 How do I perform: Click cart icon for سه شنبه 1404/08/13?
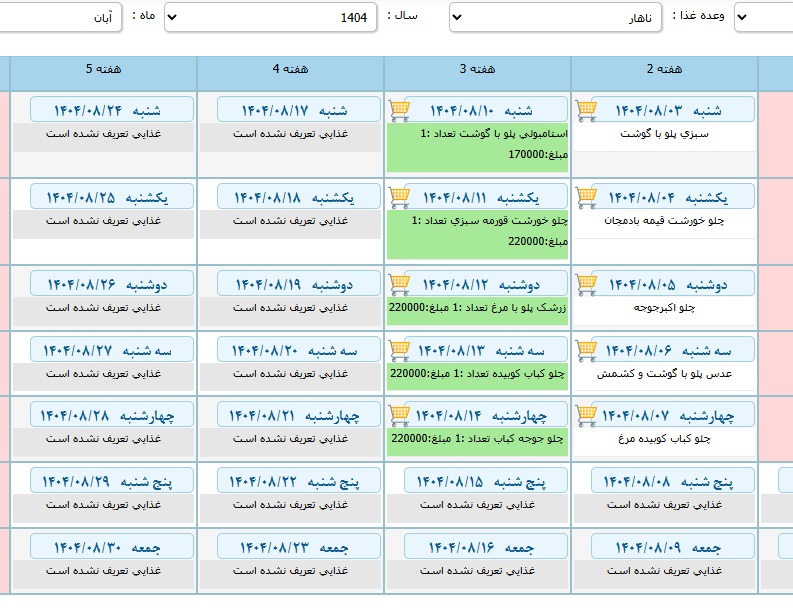click(399, 349)
